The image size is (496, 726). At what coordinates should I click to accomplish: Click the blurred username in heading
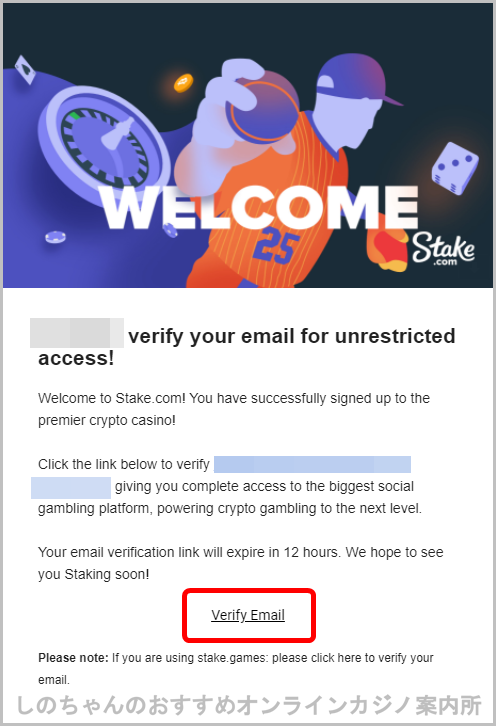coord(76,332)
